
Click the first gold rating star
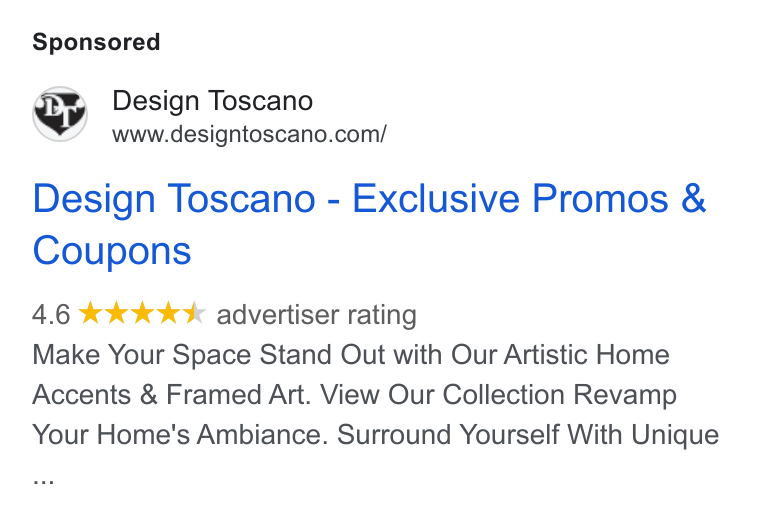90,313
